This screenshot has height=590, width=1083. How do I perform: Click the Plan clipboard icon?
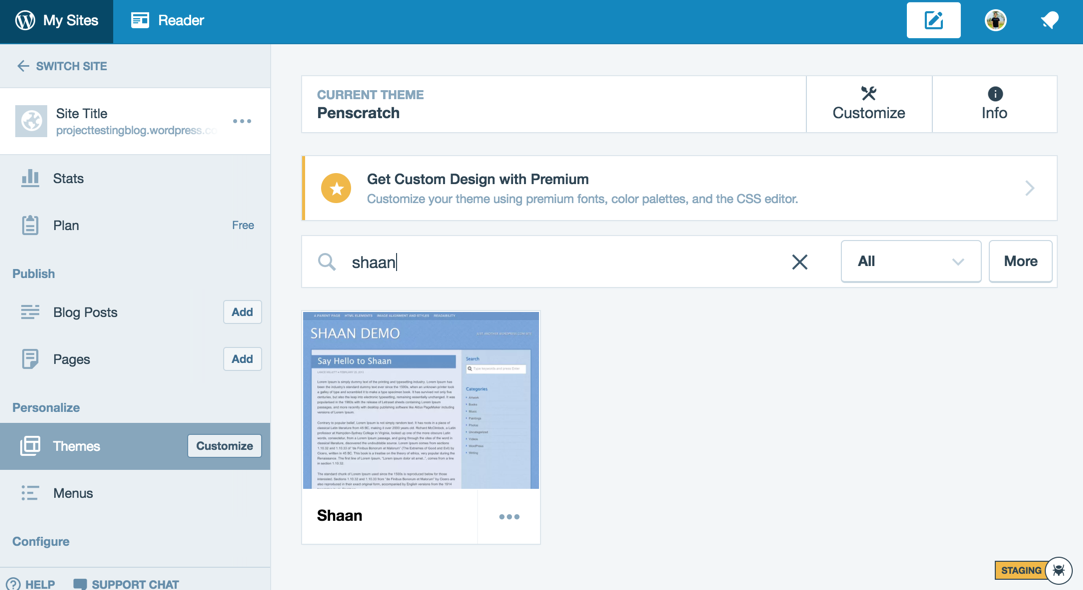[x=30, y=225]
